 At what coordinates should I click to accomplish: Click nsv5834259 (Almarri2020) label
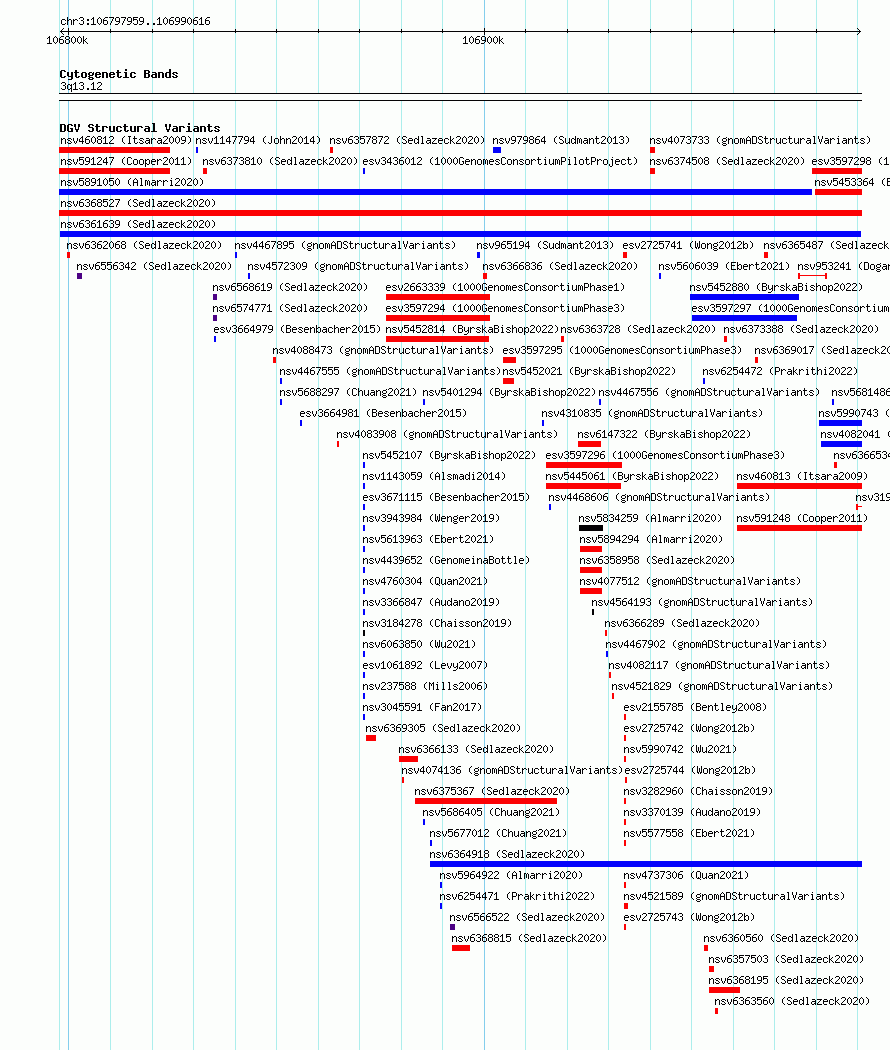pos(650,518)
